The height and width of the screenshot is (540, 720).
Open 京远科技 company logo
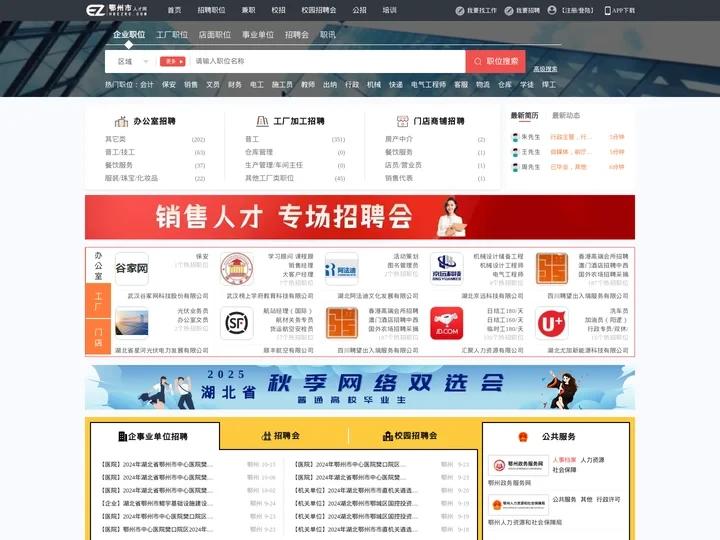tap(447, 269)
